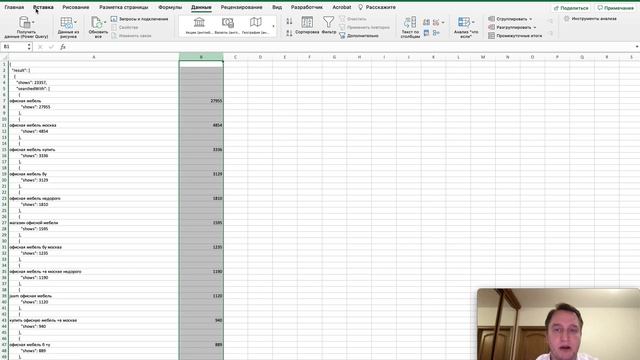Image resolution: width=640 pixels, height=360 pixels.
Task: Click the Share button
Action: (x=571, y=8)
